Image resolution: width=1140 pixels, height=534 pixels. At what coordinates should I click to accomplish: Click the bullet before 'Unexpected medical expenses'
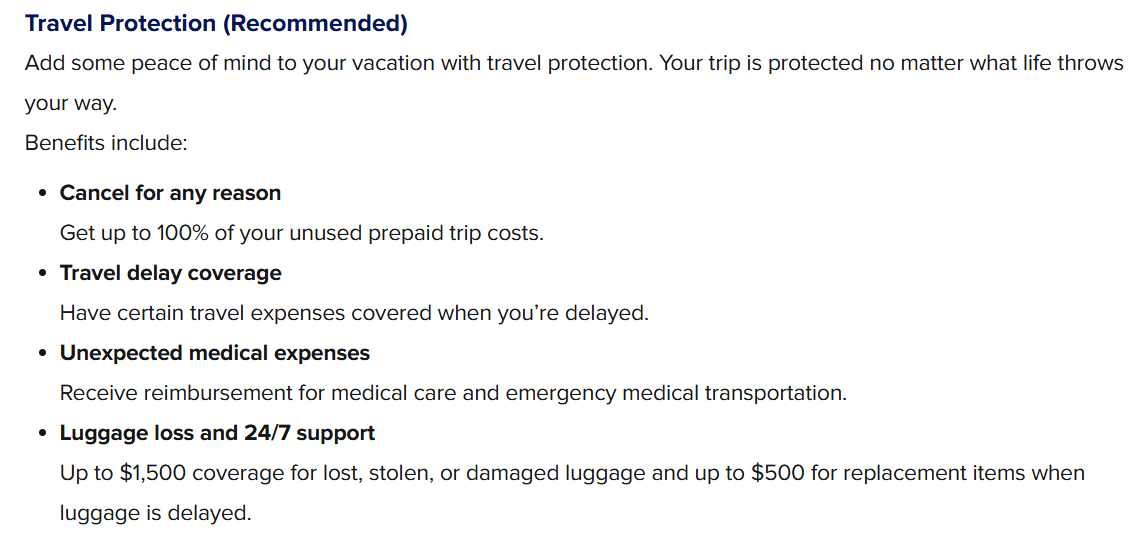tap(42, 353)
